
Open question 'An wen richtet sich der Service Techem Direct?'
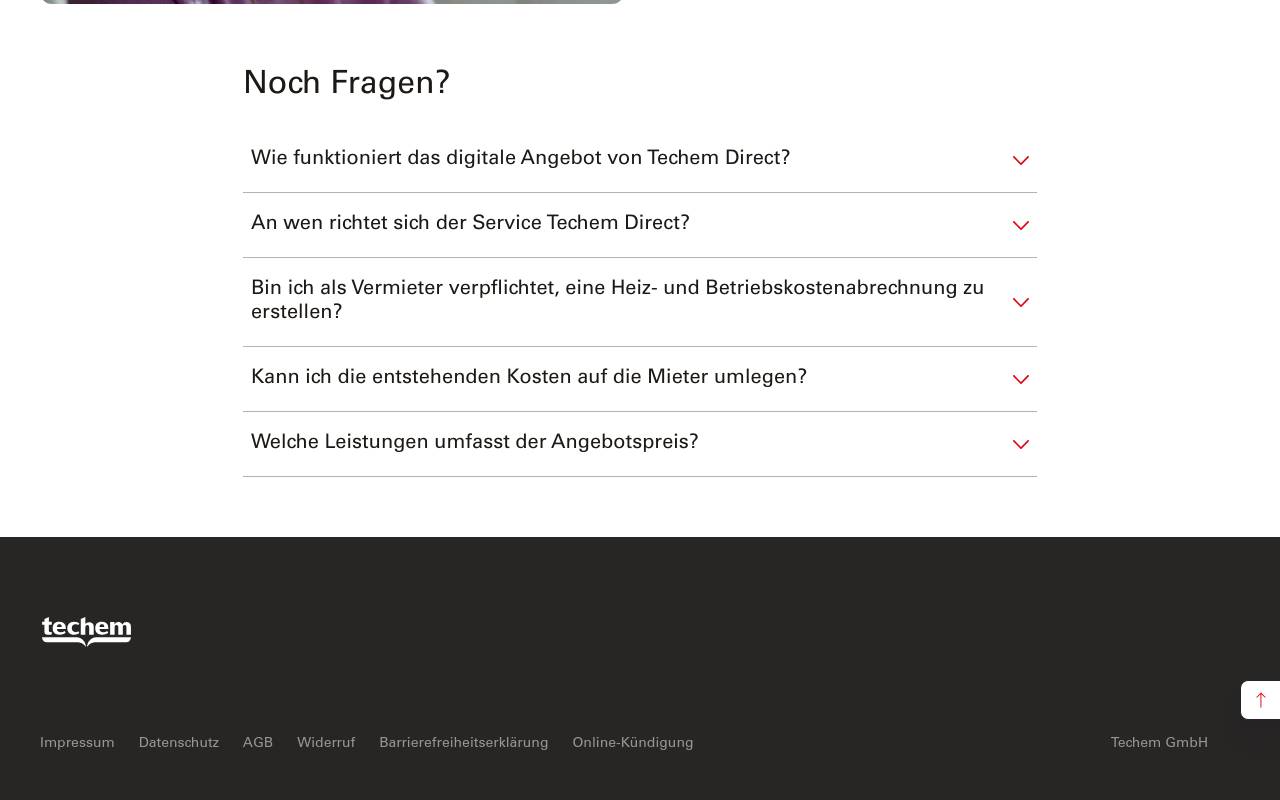coord(640,225)
